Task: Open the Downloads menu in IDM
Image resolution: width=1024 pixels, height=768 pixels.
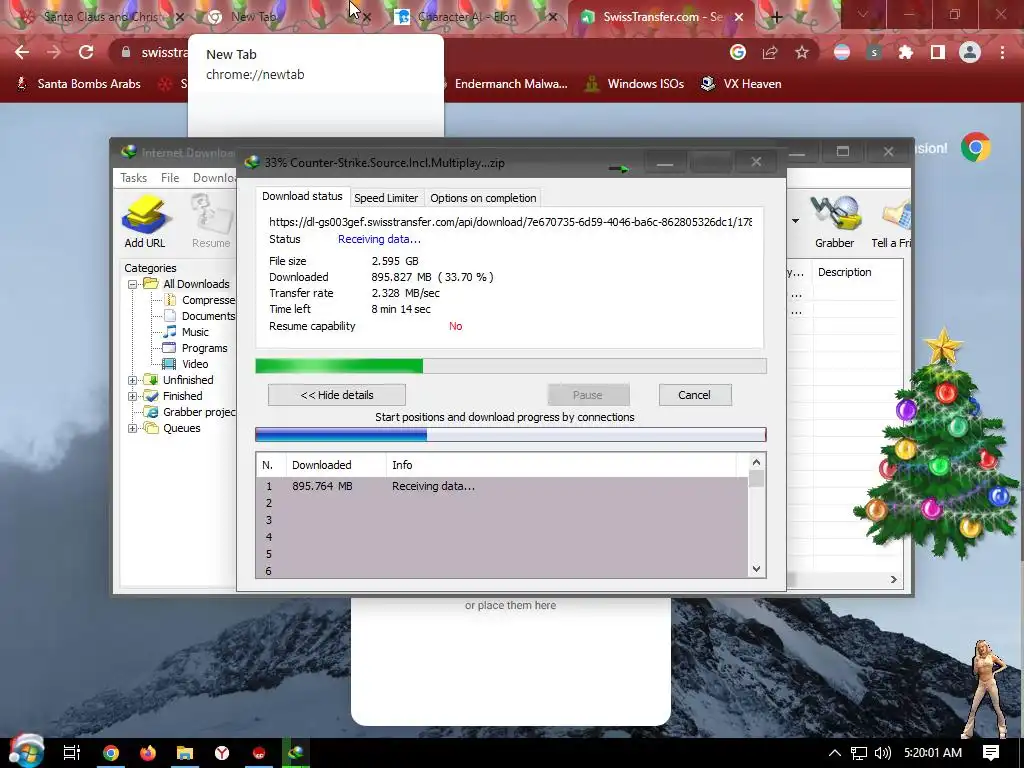Action: pos(214,178)
